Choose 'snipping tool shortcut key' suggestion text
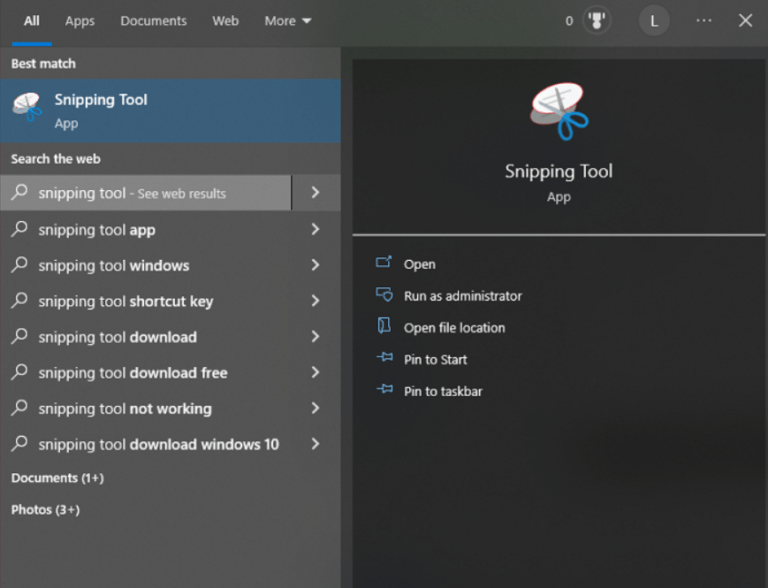This screenshot has width=768, height=588. coord(126,301)
